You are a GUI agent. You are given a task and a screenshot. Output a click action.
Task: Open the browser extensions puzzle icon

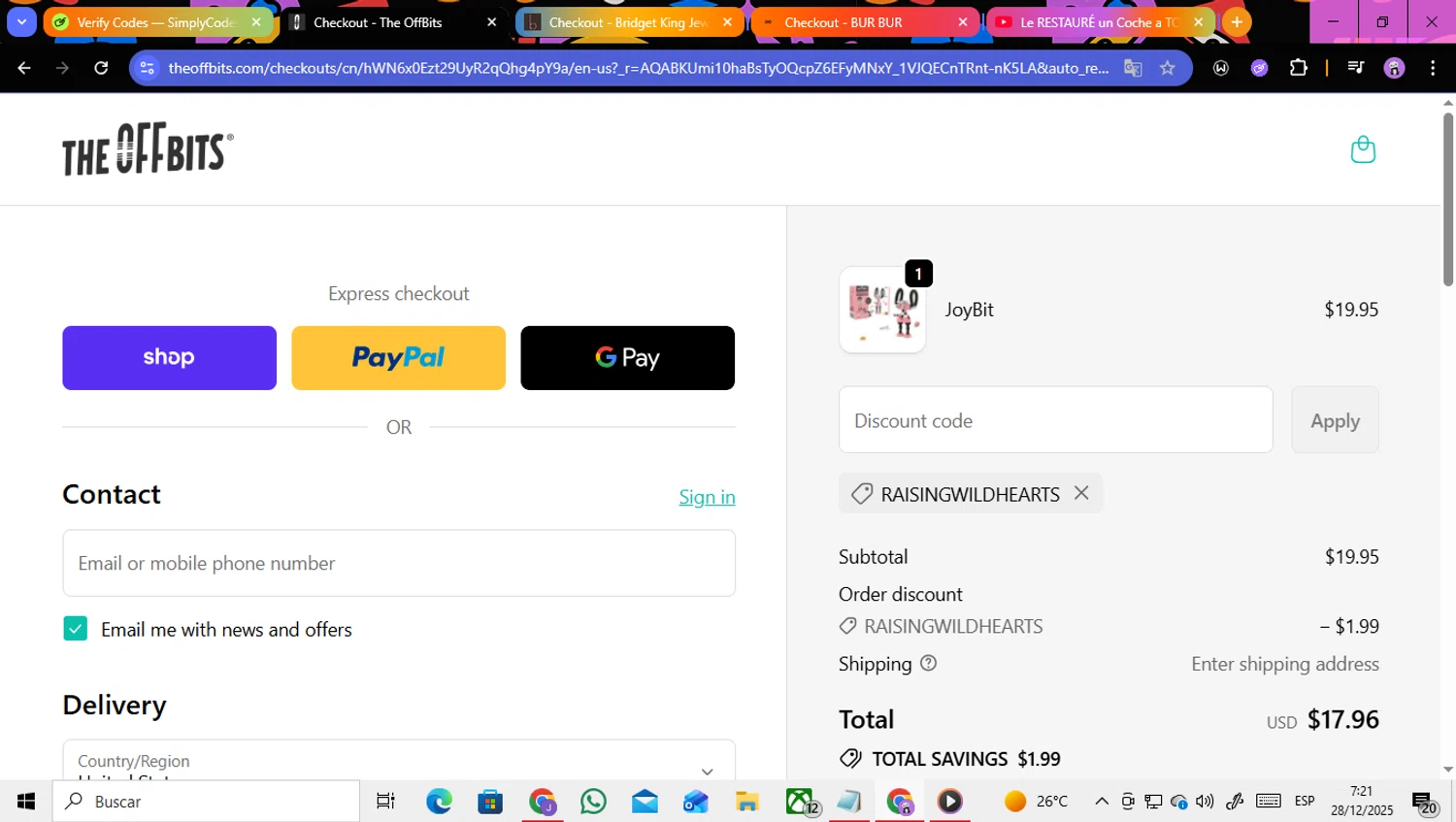coord(1298,68)
